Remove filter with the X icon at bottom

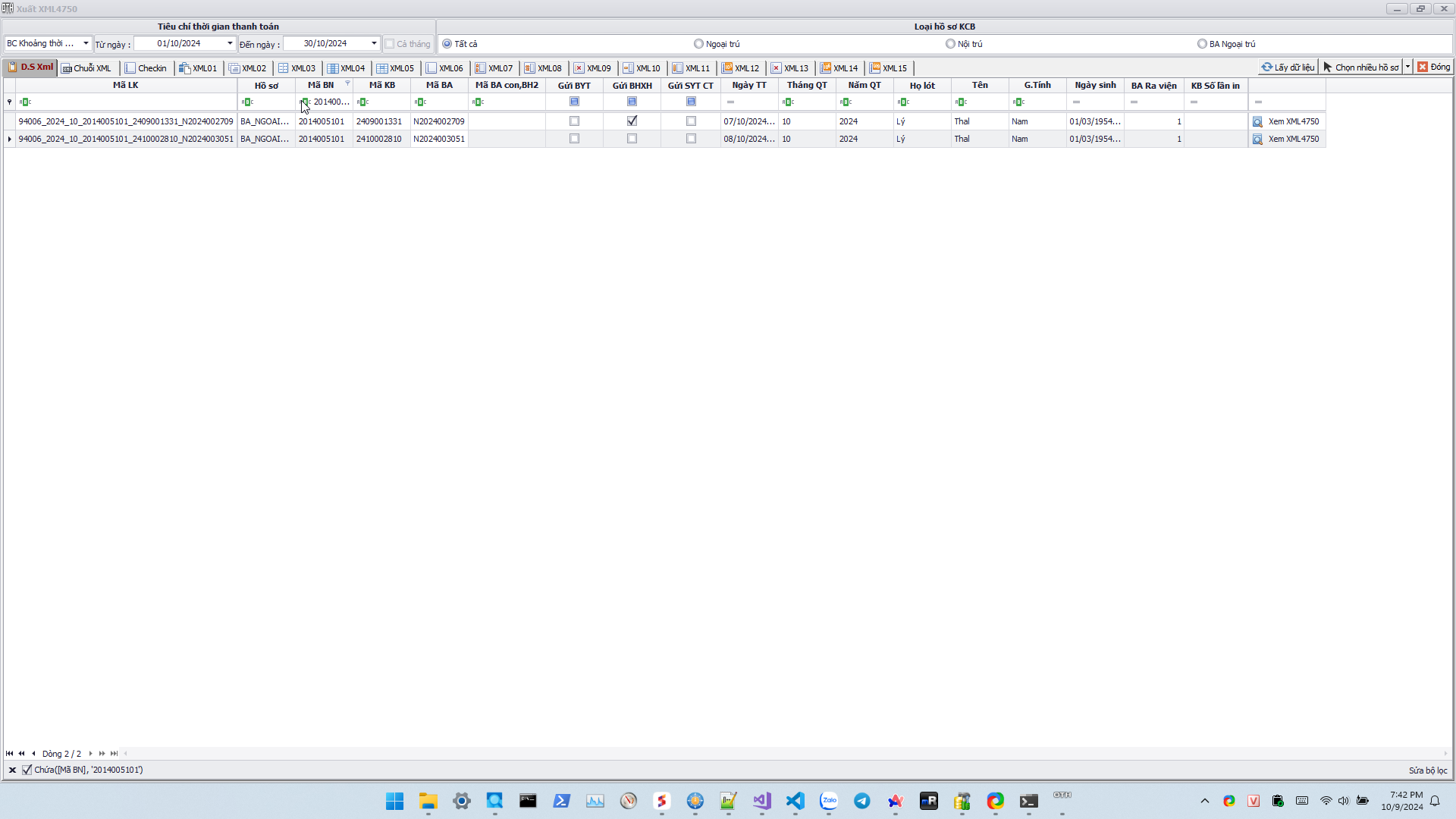coord(12,770)
